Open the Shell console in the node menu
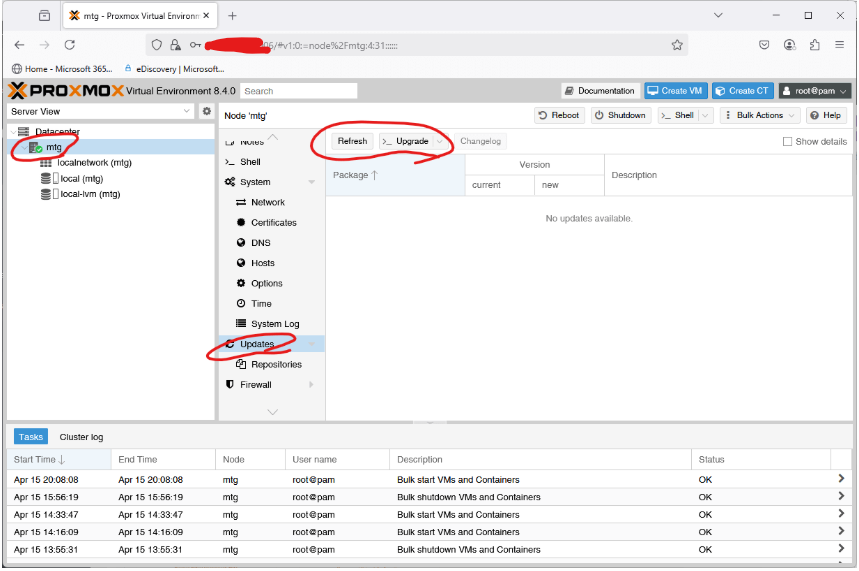The height and width of the screenshot is (571, 859). (x=250, y=162)
